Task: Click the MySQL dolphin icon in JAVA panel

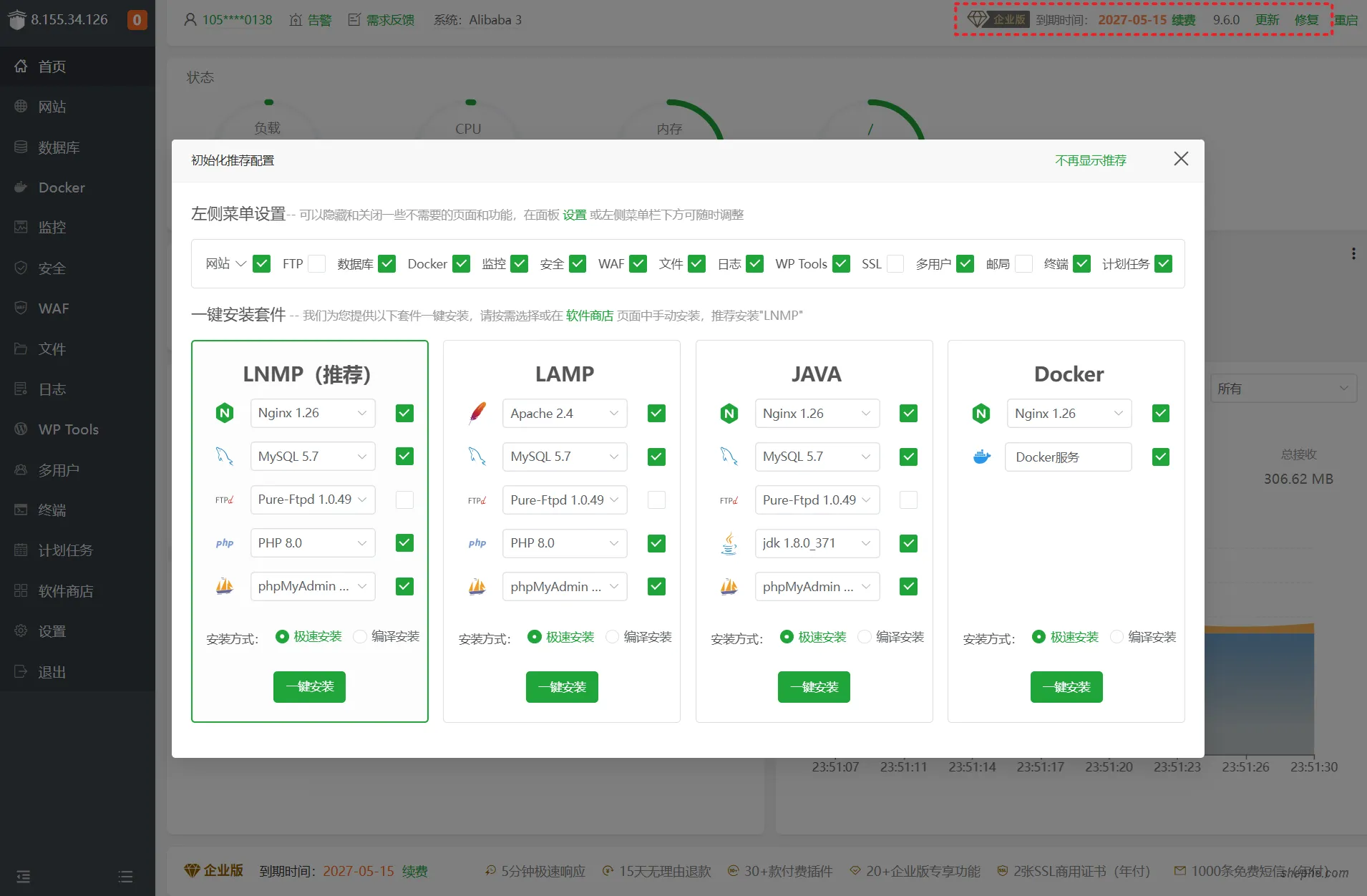Action: point(729,457)
